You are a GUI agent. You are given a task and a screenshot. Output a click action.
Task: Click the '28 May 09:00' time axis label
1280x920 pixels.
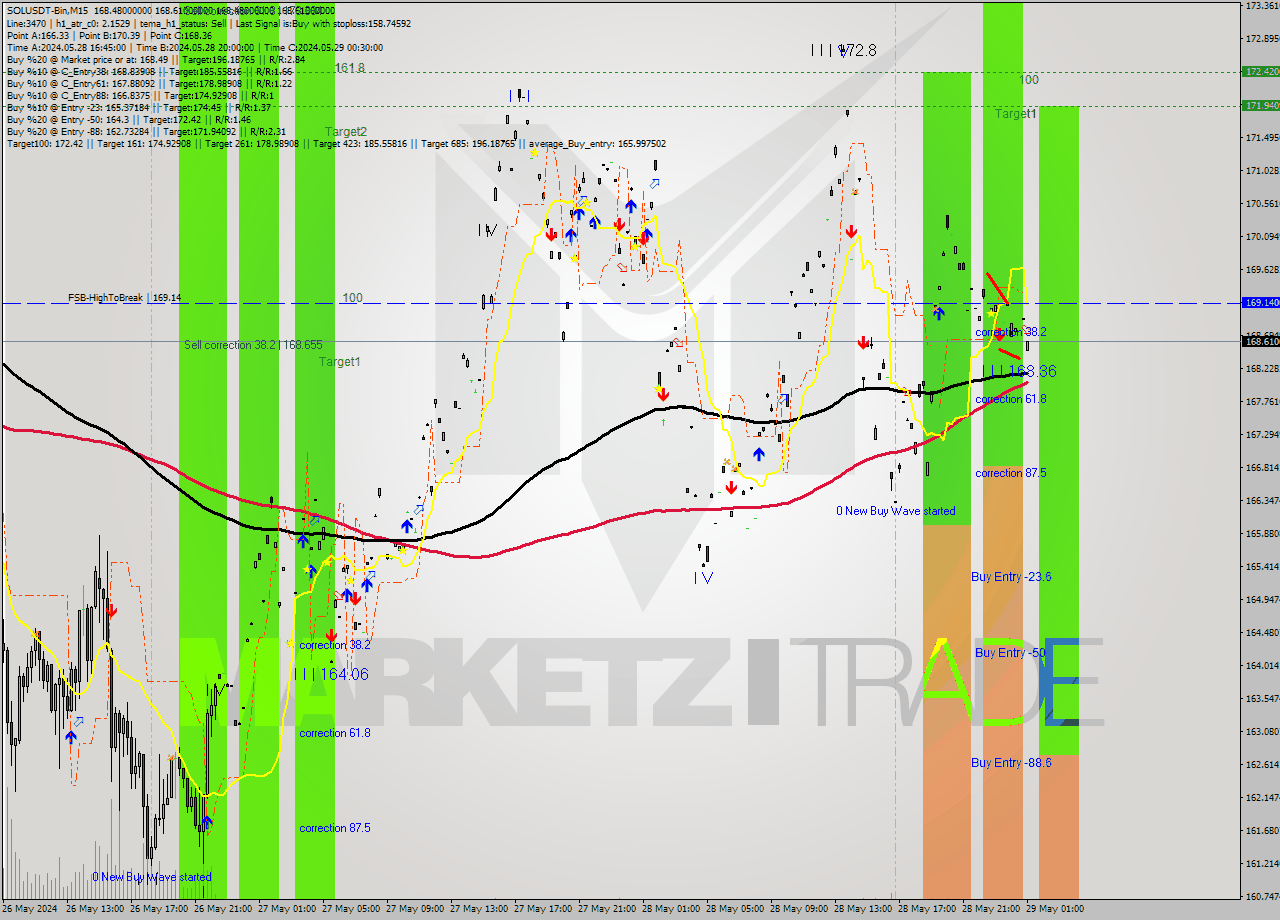(x=798, y=909)
